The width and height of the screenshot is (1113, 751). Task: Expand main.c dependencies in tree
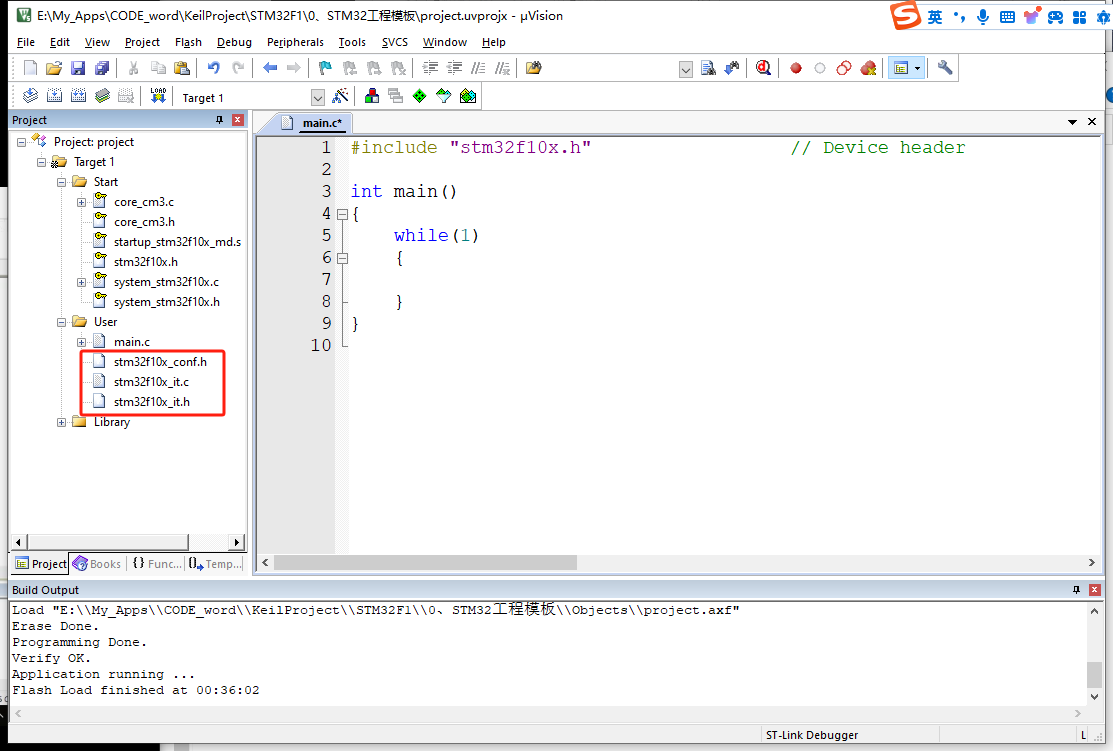82,342
